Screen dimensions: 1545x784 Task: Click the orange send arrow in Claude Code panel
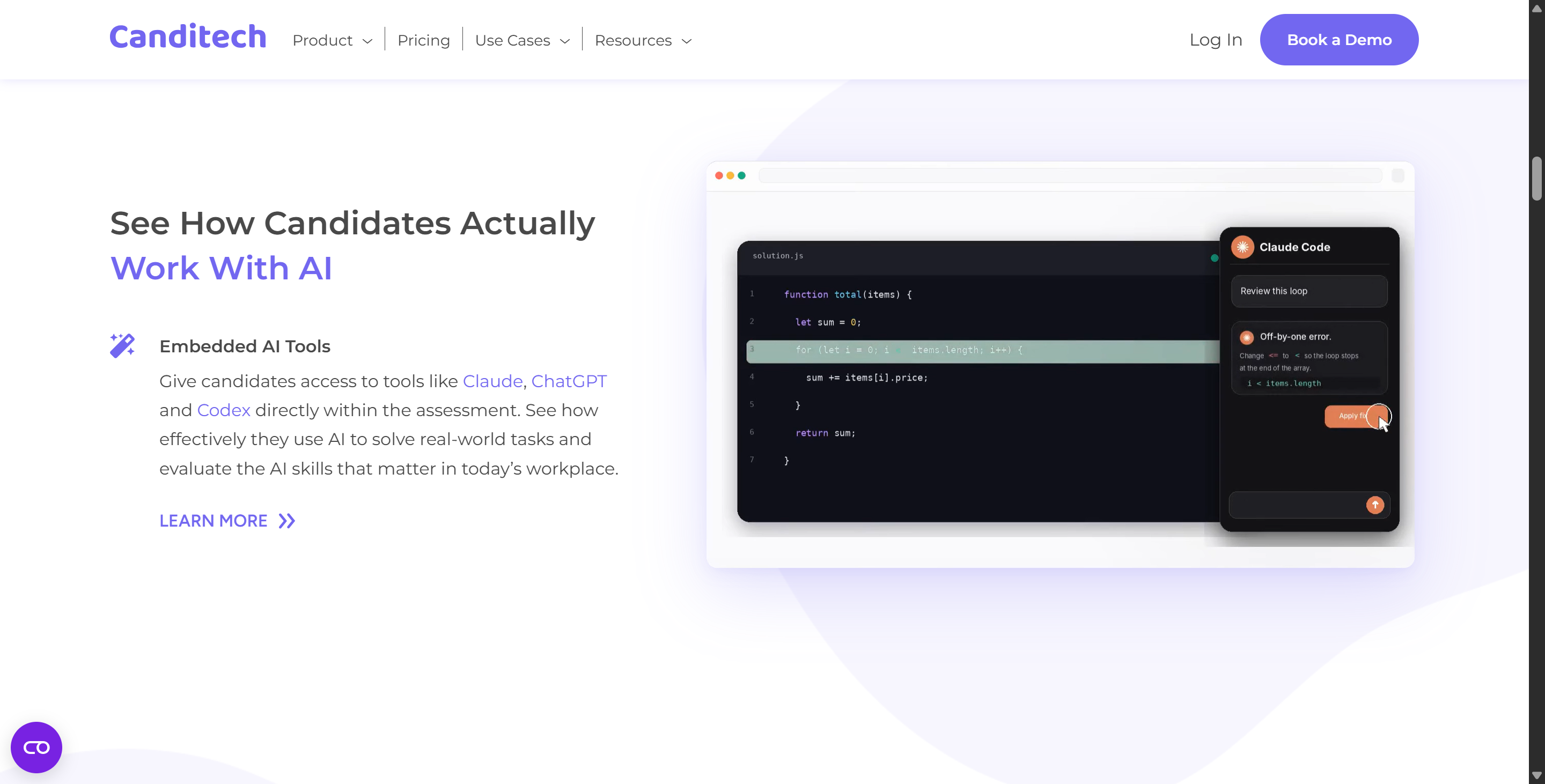pyautogui.click(x=1374, y=505)
